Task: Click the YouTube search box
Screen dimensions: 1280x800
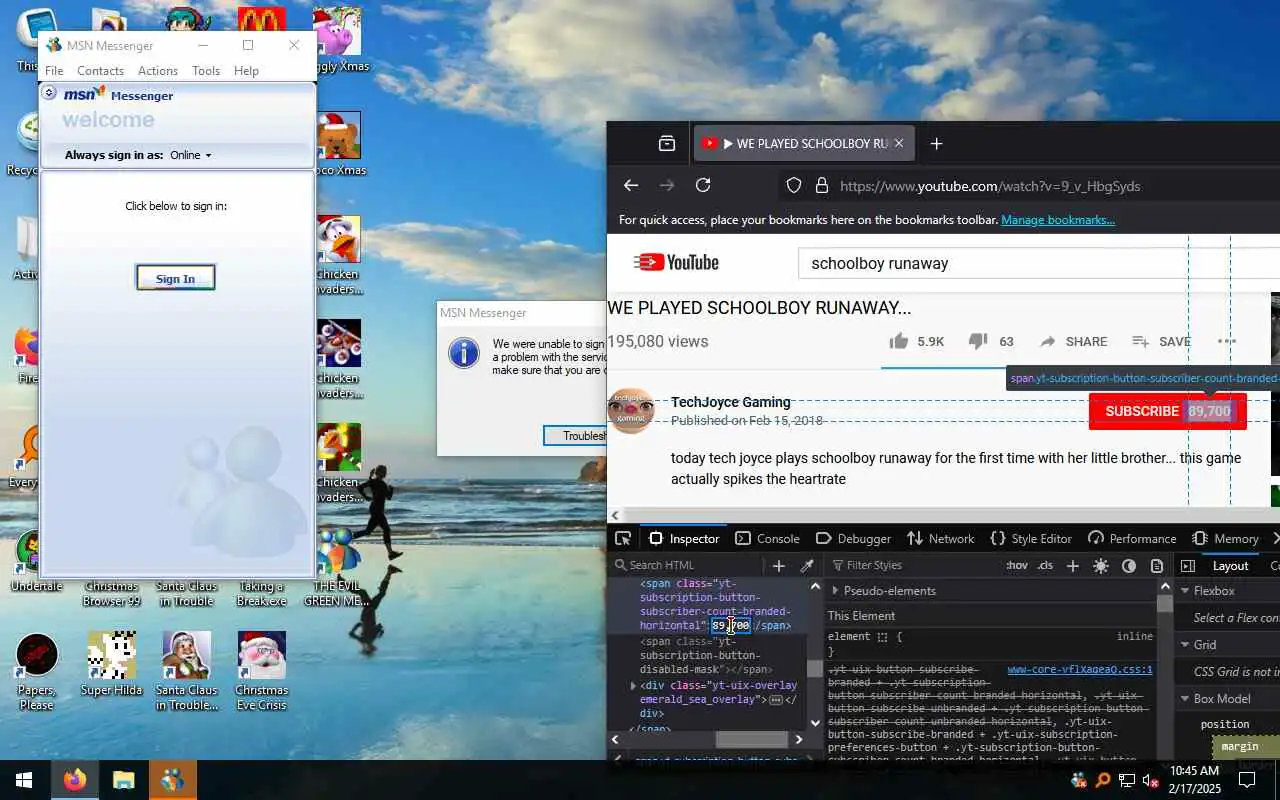Action: (1040, 264)
